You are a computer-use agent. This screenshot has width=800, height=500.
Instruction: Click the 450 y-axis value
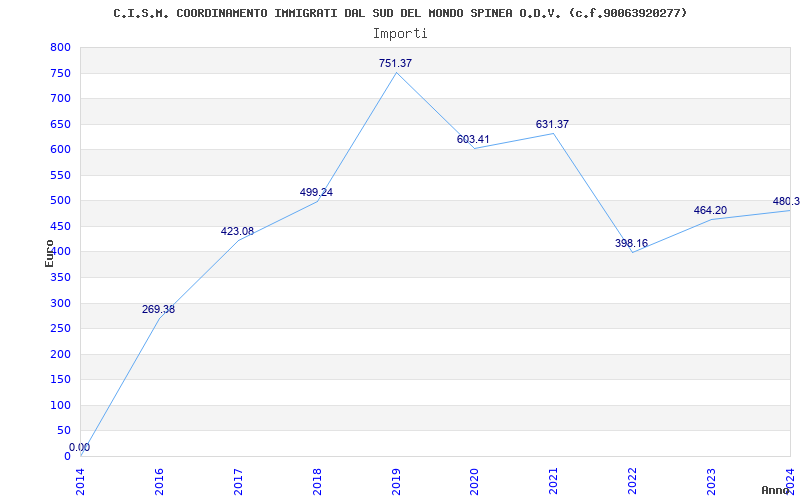point(60,226)
